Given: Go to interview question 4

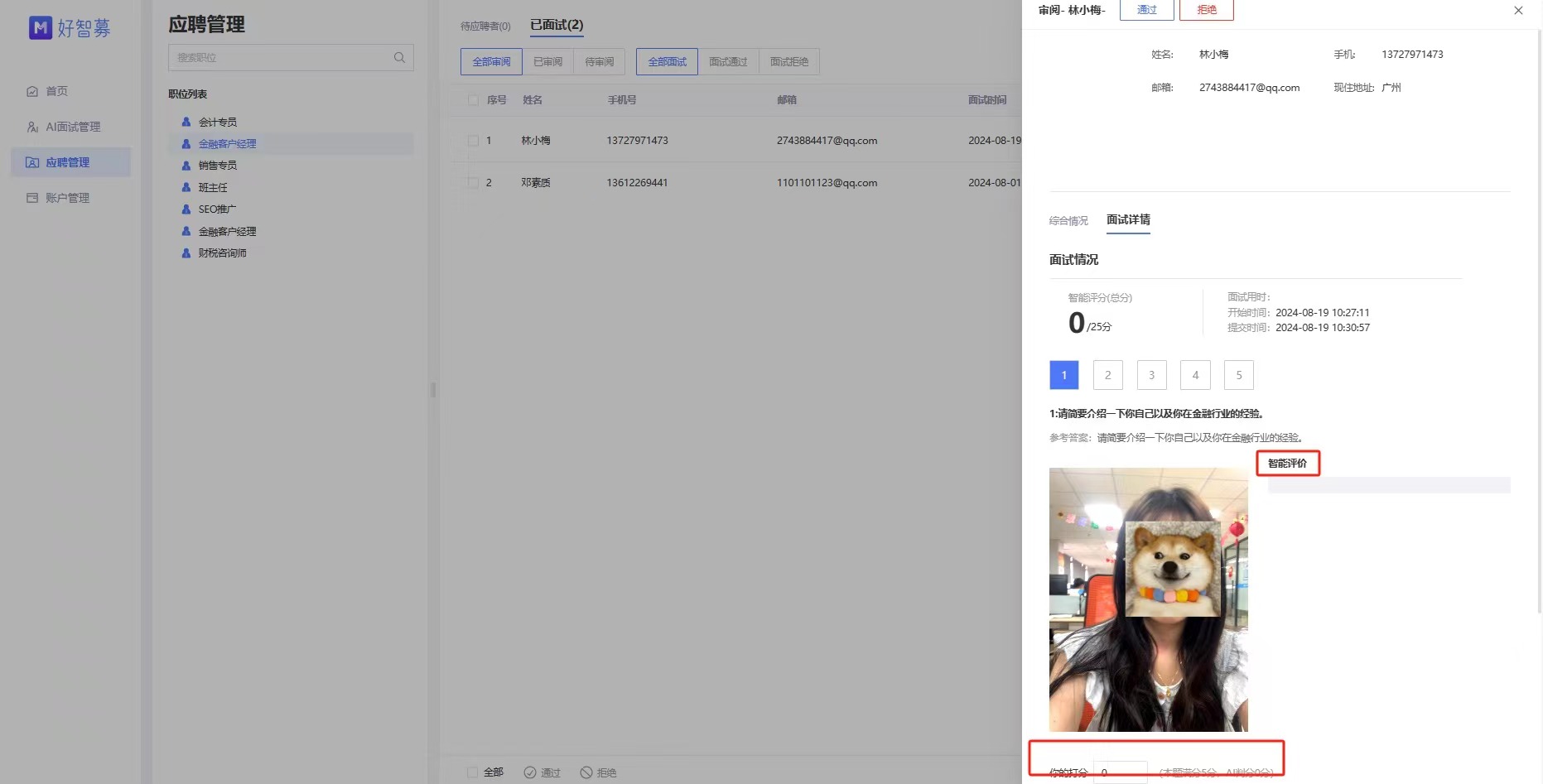Looking at the screenshot, I should (1195, 375).
